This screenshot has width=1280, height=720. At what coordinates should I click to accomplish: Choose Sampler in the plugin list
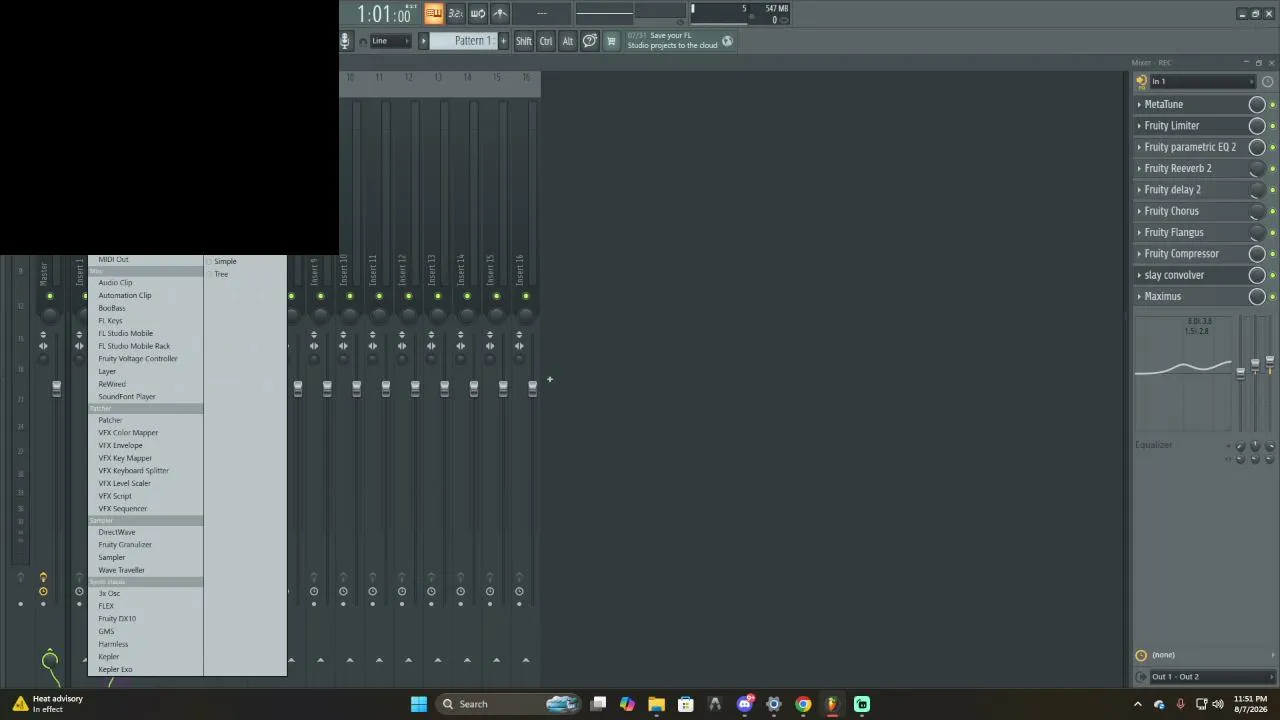[x=112, y=557]
